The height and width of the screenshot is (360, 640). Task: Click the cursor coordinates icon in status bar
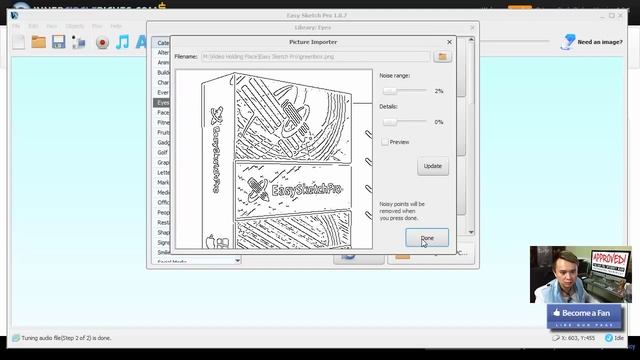tap(556, 338)
